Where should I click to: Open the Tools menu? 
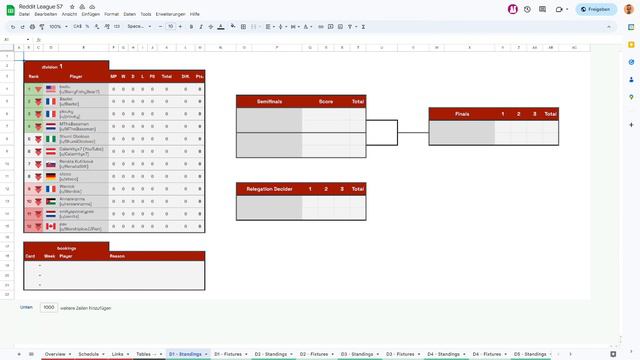click(x=146, y=14)
